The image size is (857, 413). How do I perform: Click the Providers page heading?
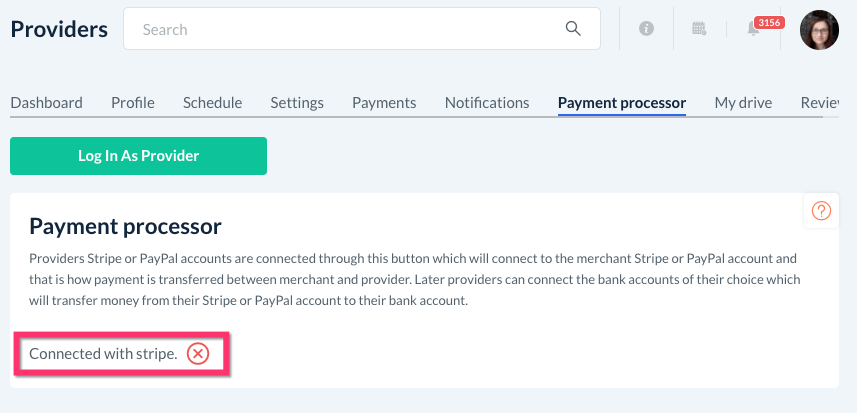(x=59, y=30)
